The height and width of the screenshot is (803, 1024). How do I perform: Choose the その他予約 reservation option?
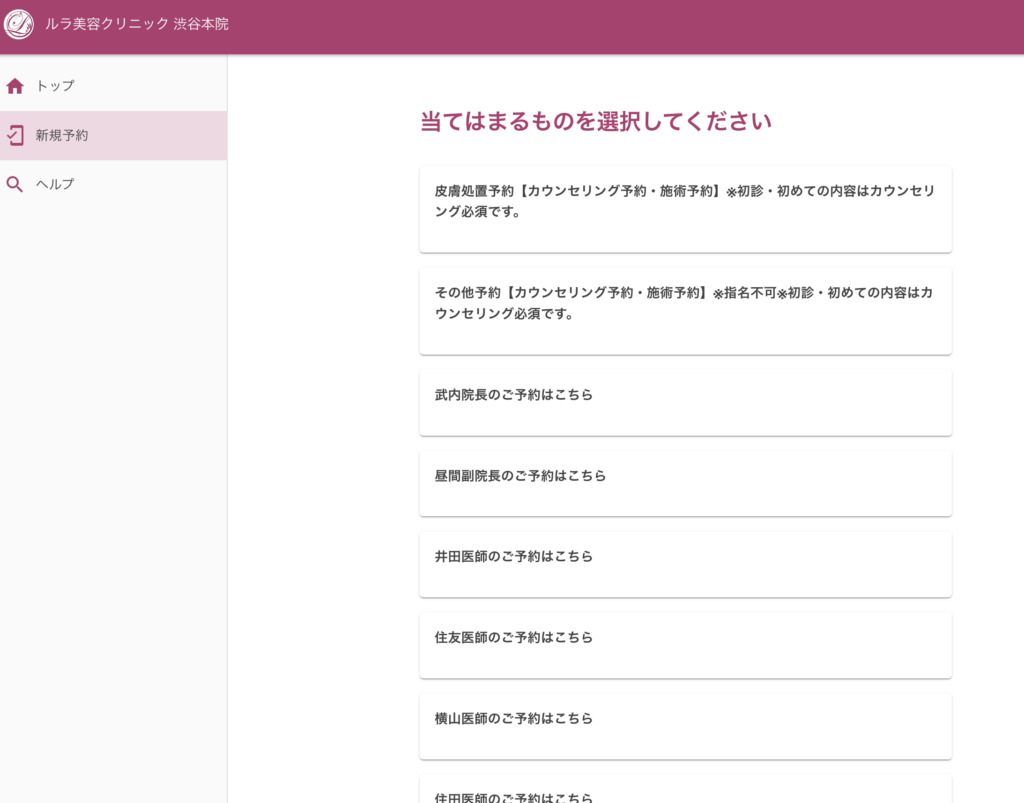pyautogui.click(x=685, y=310)
